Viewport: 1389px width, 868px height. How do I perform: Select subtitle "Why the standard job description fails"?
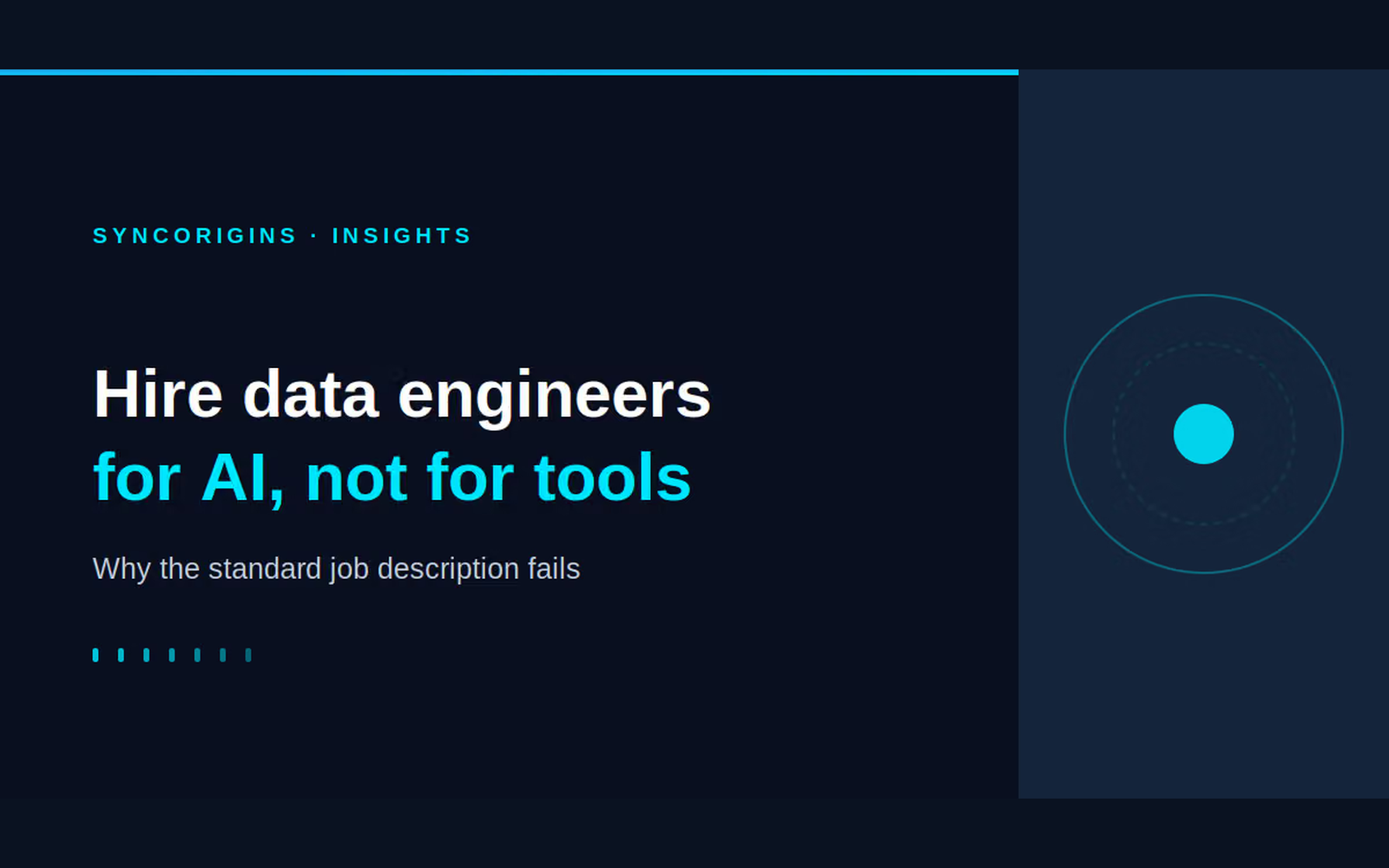coord(336,569)
